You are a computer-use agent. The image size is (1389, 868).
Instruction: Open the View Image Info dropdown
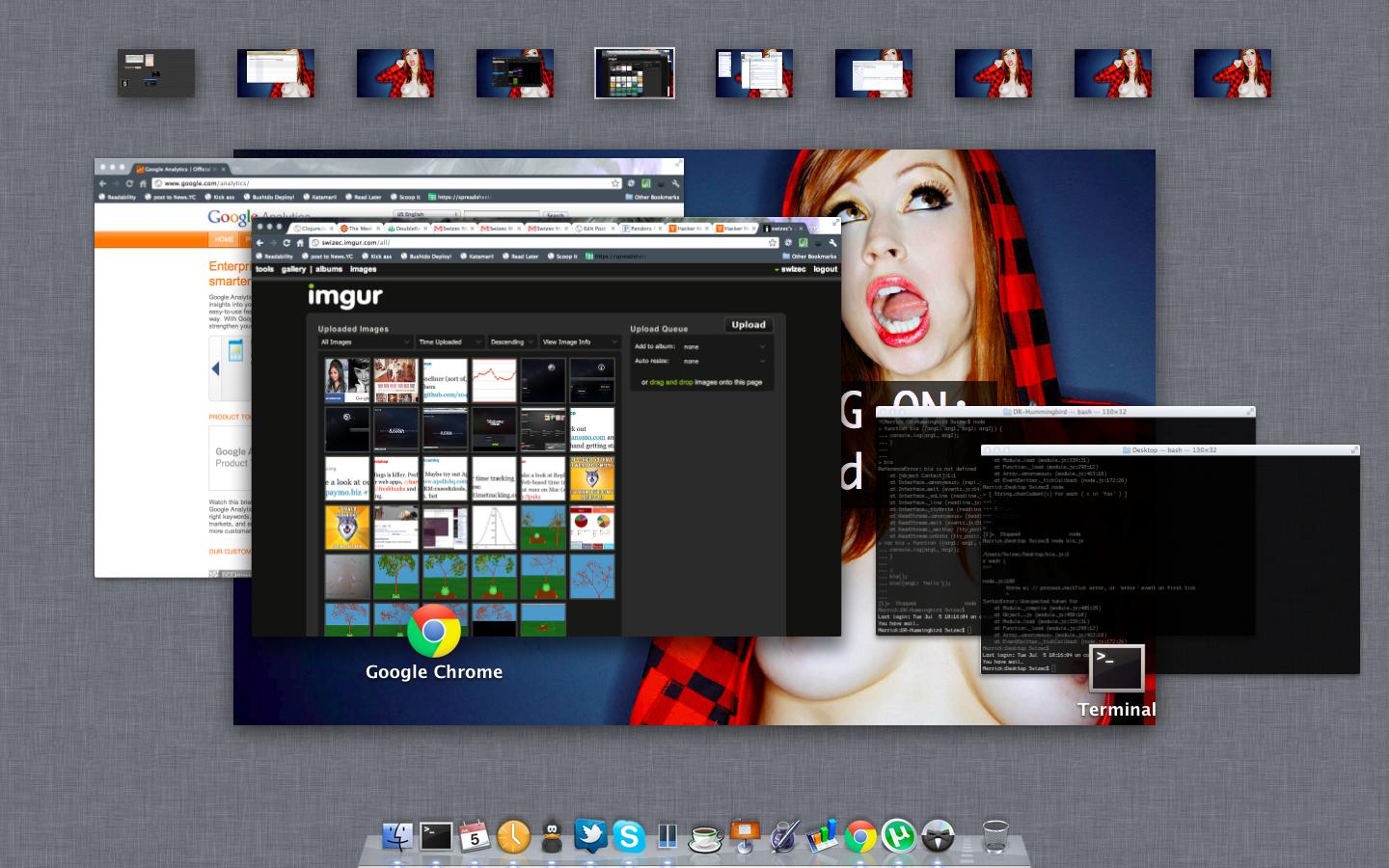click(579, 341)
